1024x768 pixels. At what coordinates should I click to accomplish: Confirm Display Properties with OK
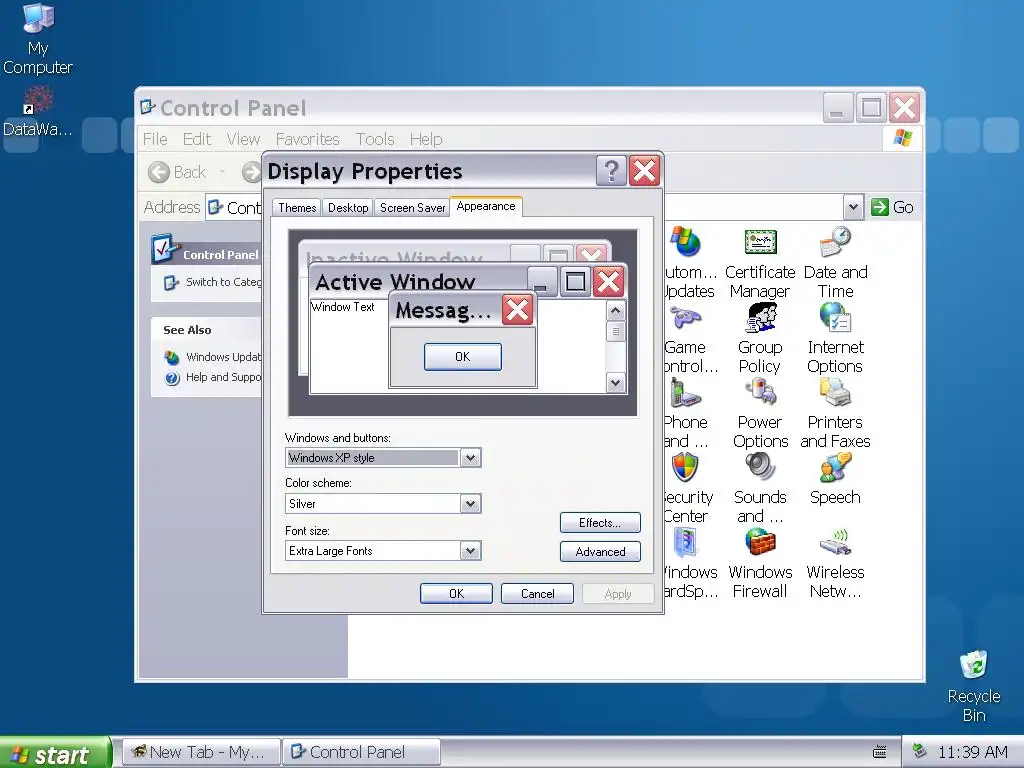[456, 594]
